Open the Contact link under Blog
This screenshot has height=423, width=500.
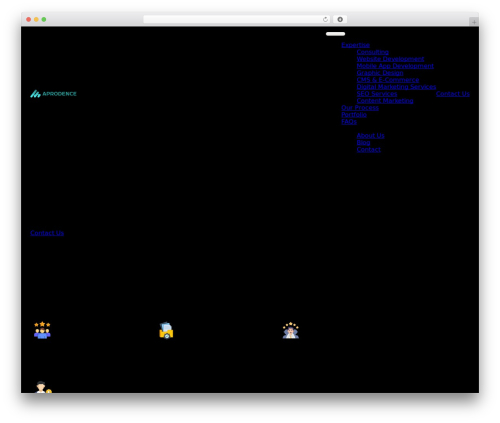tap(369, 150)
